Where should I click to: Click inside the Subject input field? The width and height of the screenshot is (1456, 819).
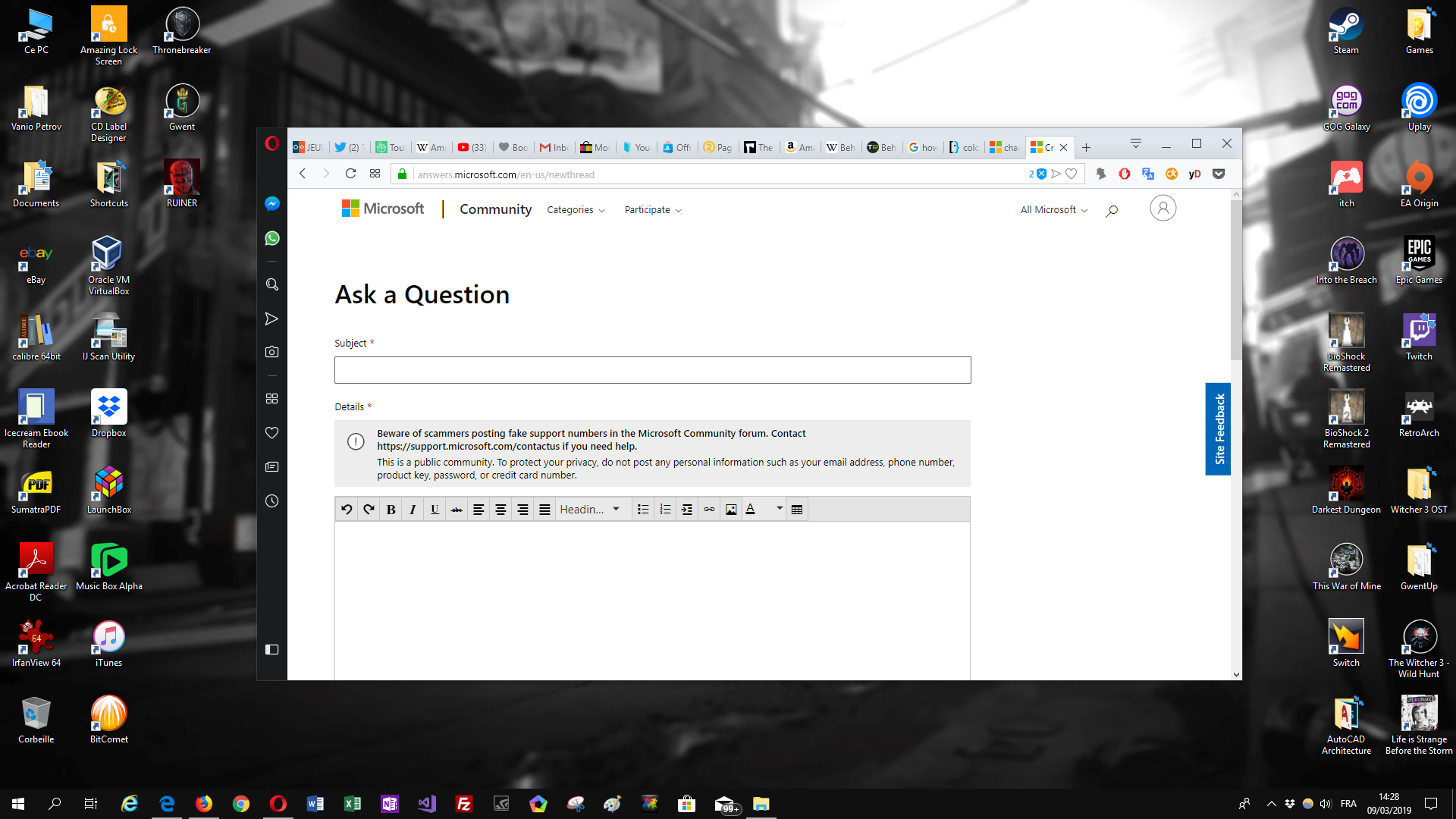[652, 370]
